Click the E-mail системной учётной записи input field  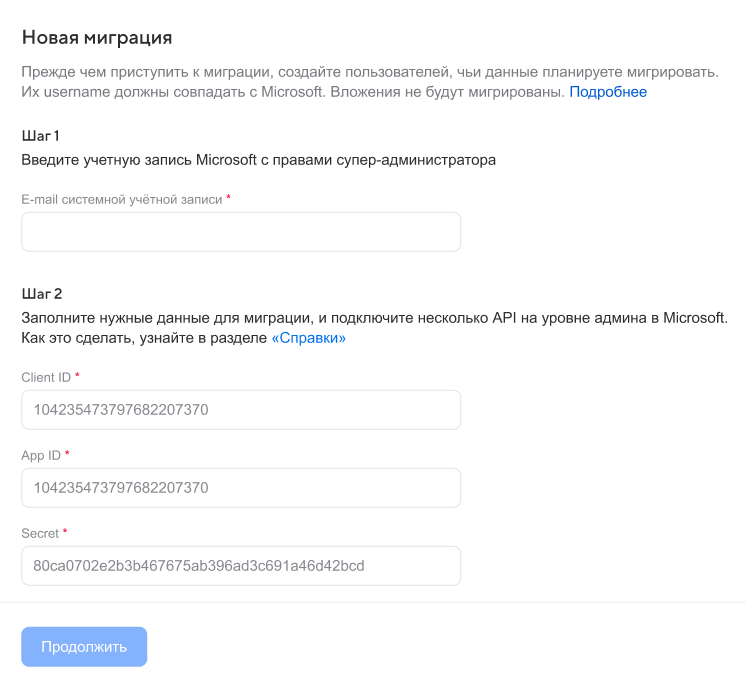click(x=240, y=232)
